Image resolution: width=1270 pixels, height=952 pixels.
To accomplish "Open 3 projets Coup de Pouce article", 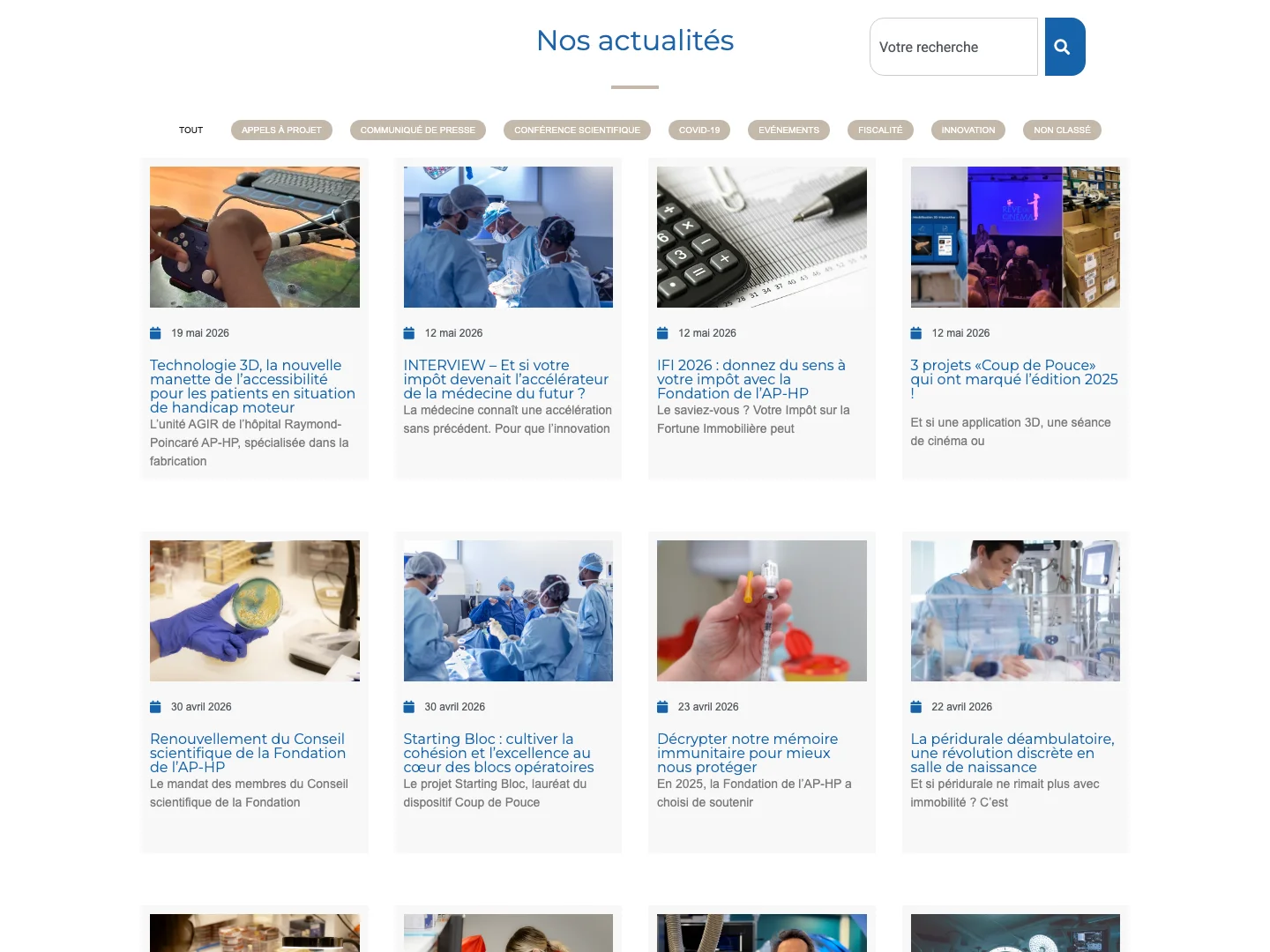I will pos(1014,379).
